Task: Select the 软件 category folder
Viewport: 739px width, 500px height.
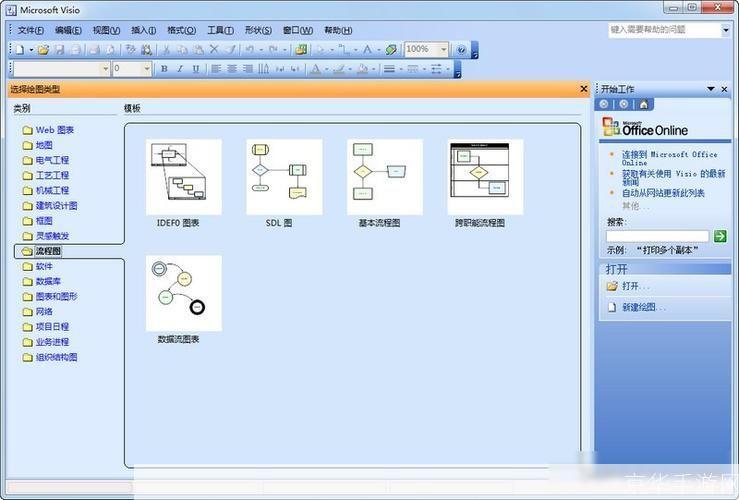Action: (38, 266)
